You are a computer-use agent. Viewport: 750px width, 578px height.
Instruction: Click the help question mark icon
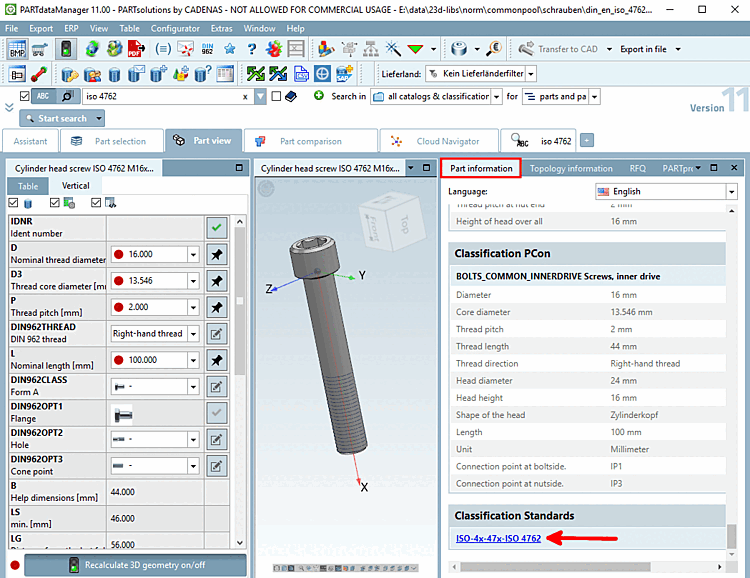[x=251, y=49]
